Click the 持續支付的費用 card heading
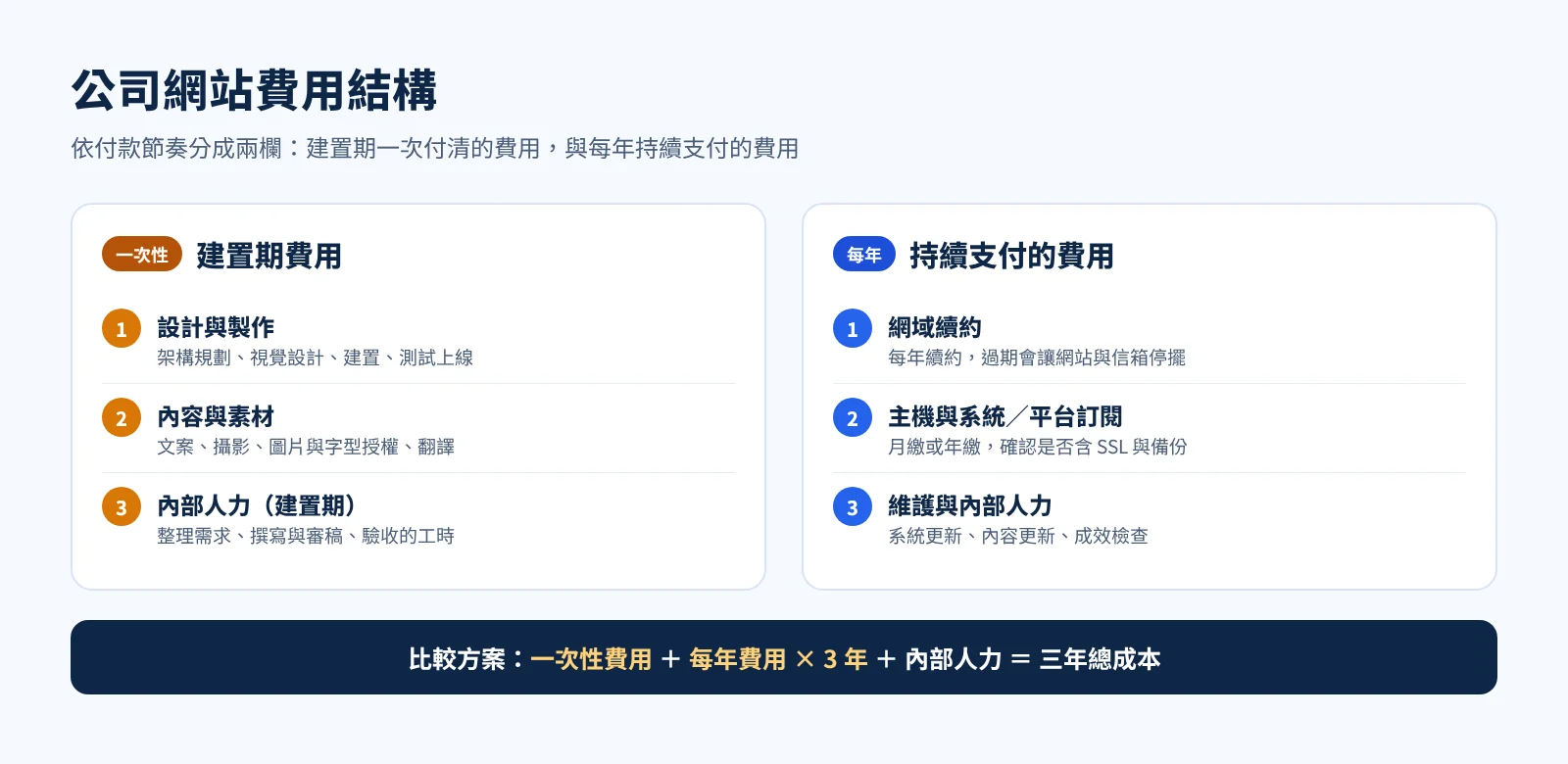This screenshot has width=1568, height=764. pos(1012,256)
